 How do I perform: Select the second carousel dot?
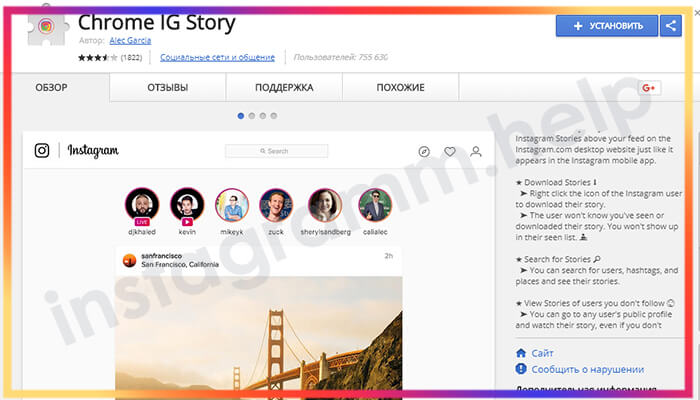252,116
